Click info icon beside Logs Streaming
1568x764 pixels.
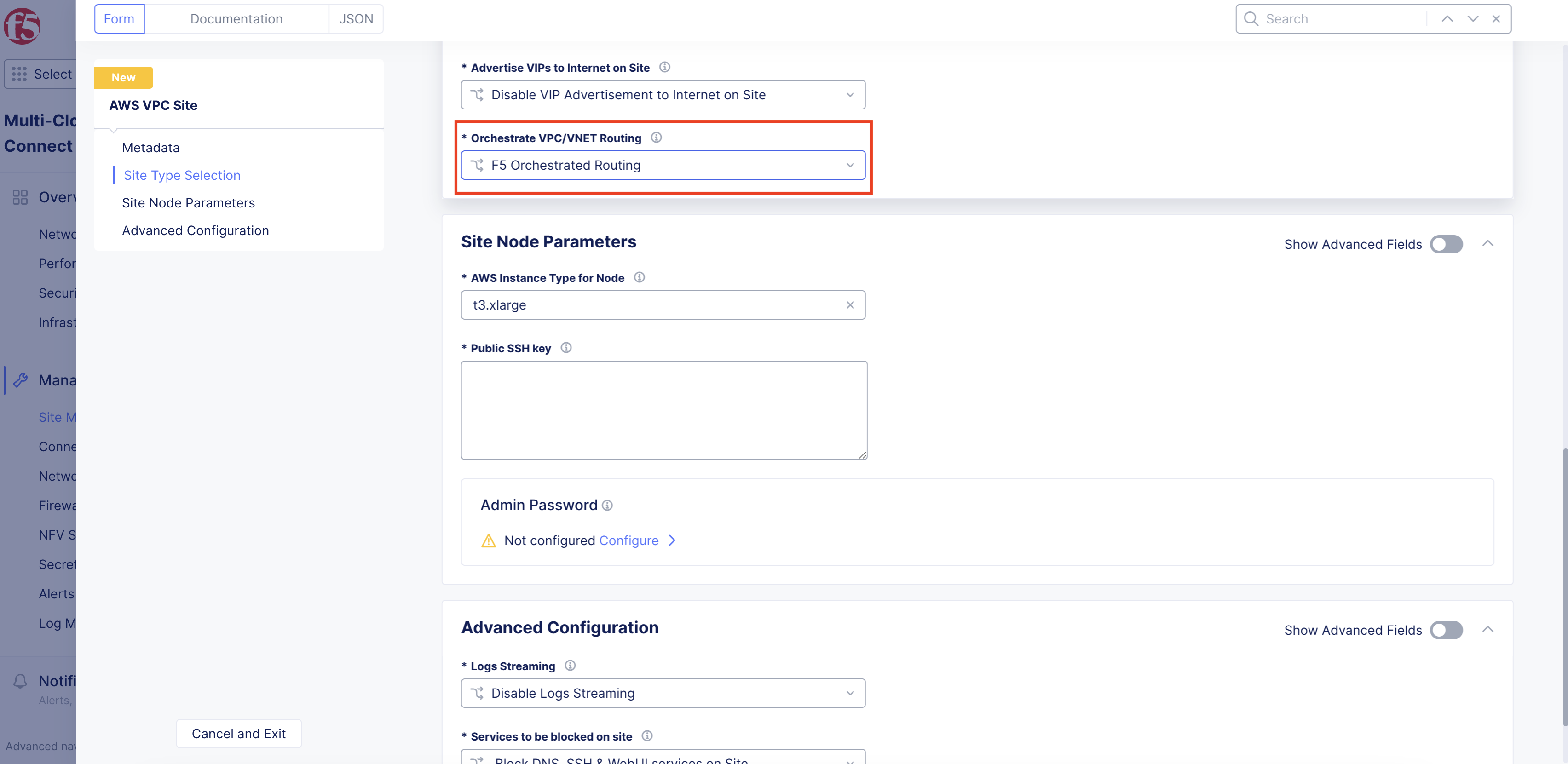(570, 666)
